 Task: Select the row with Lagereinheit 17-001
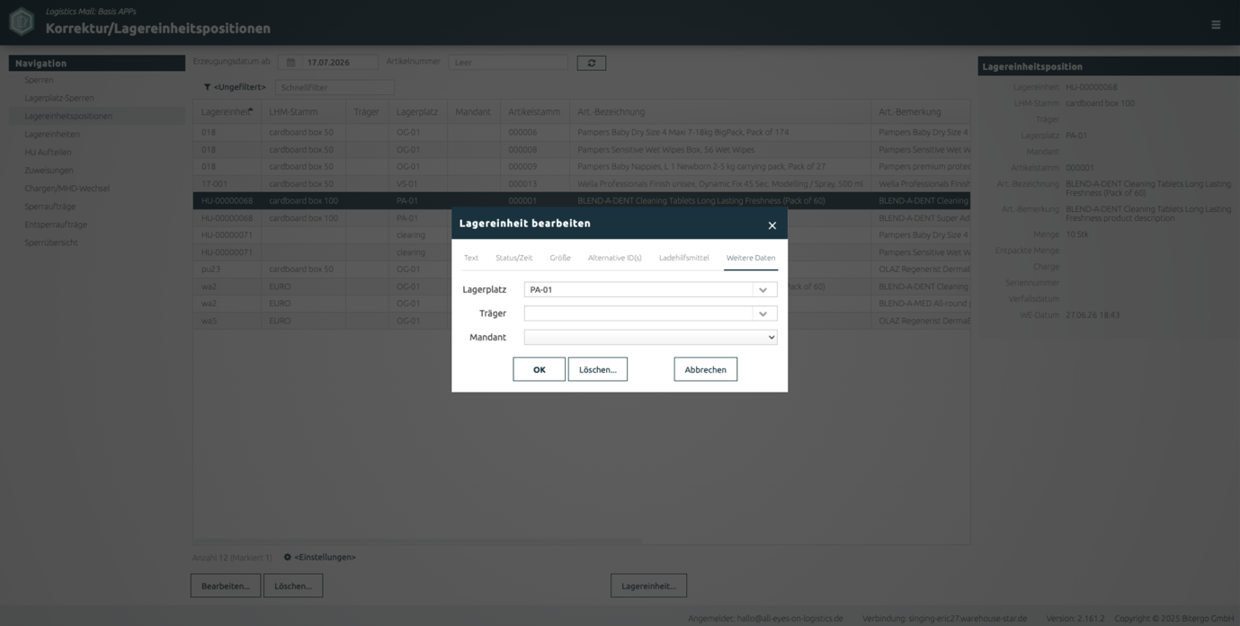click(581, 184)
